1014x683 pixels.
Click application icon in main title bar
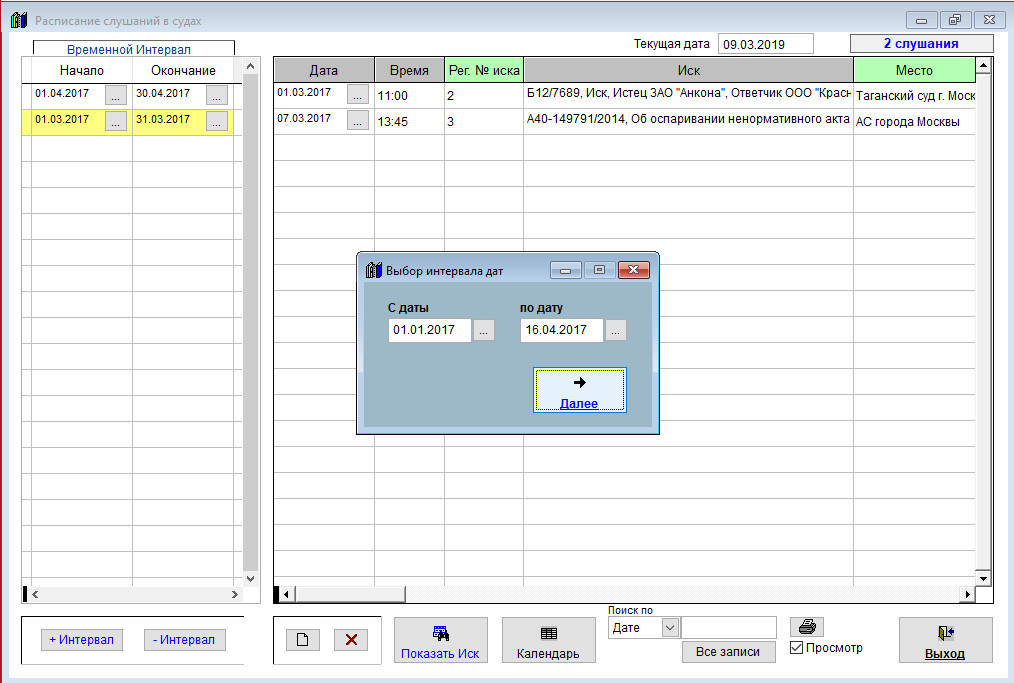(x=19, y=20)
